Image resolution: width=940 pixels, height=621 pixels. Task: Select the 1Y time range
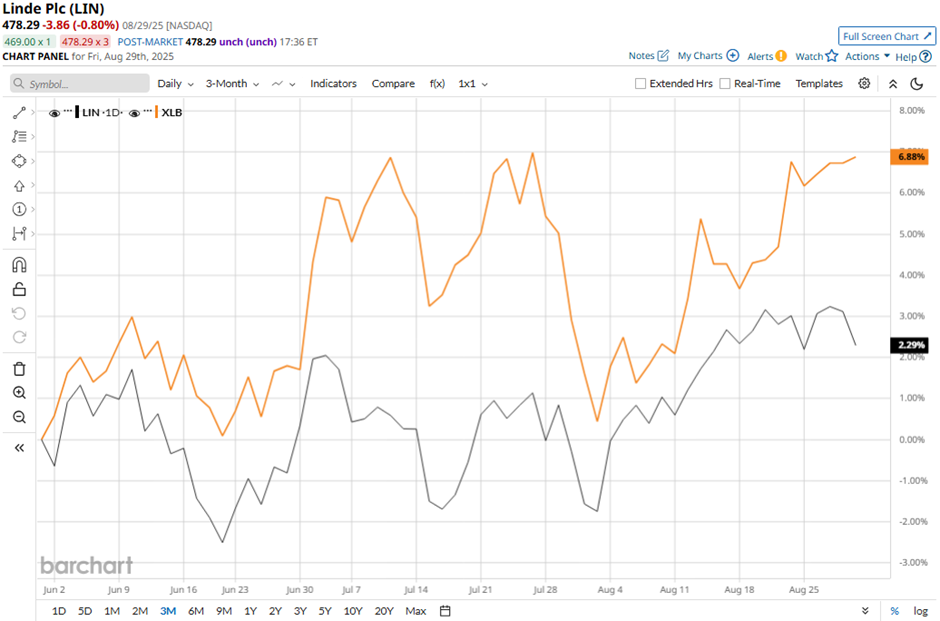coord(250,611)
